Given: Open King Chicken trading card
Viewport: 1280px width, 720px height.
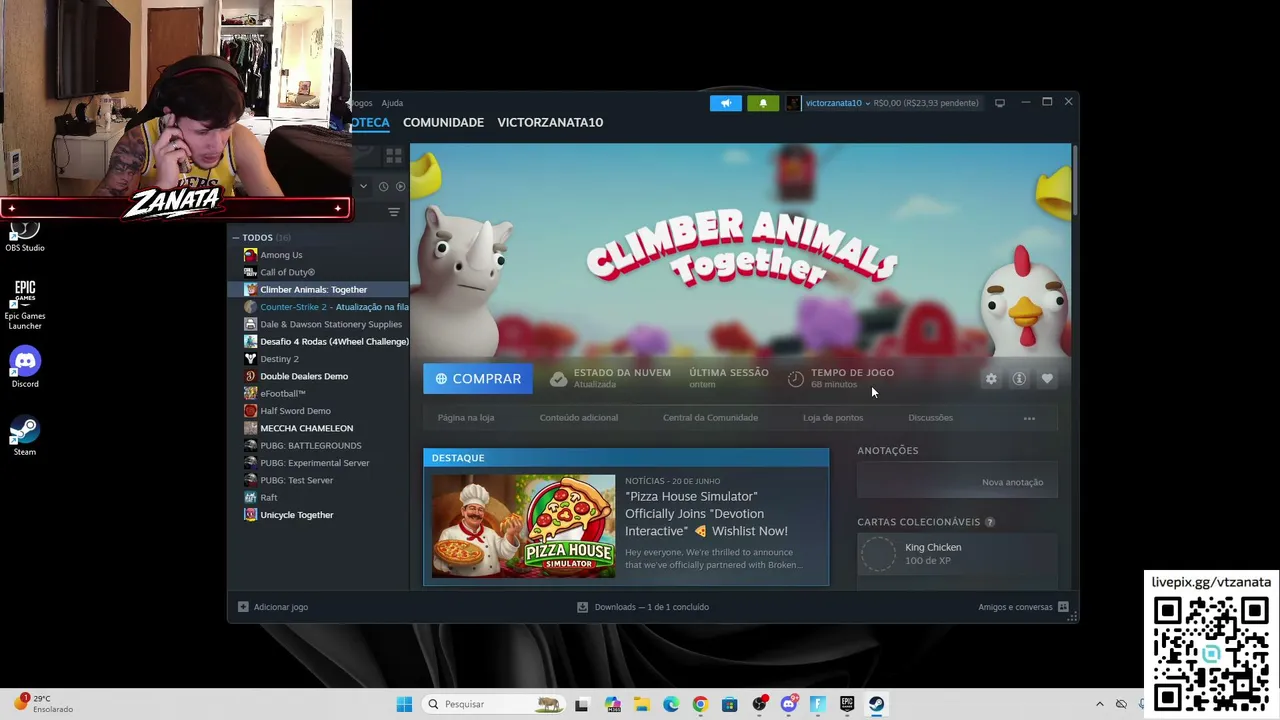Looking at the screenshot, I should tap(957, 553).
